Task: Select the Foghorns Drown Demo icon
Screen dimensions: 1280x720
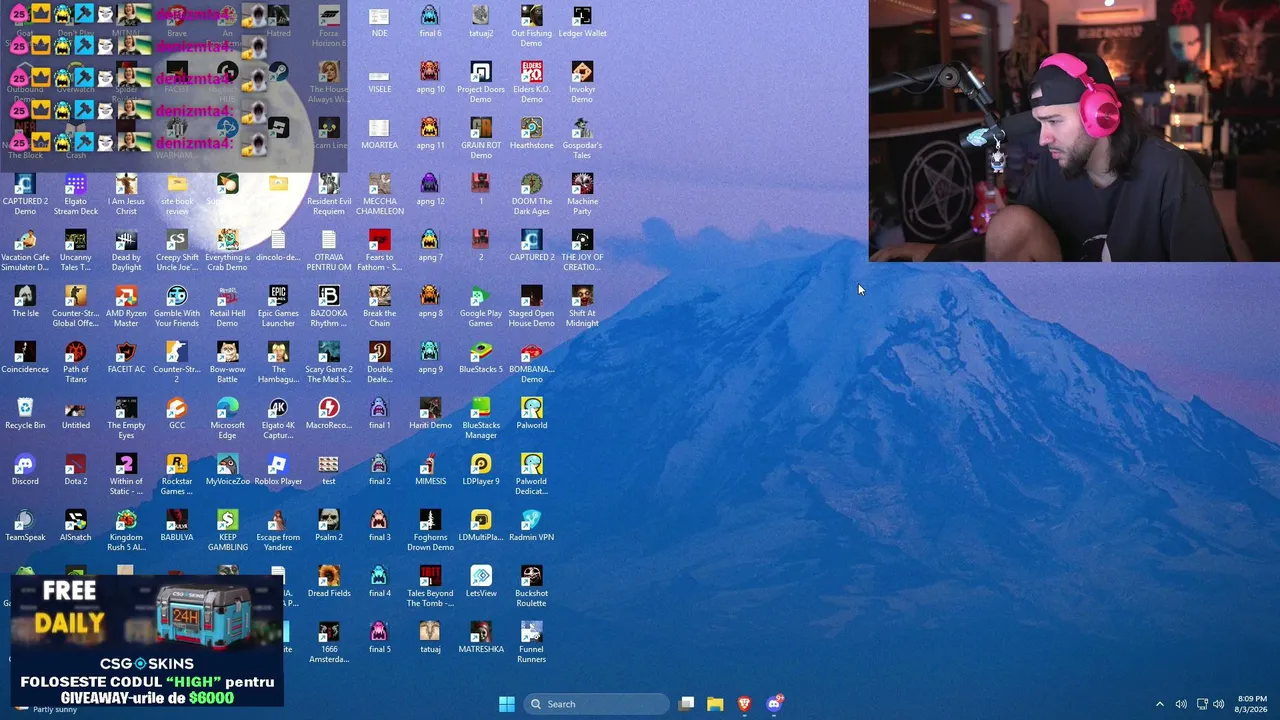Action: [430, 531]
